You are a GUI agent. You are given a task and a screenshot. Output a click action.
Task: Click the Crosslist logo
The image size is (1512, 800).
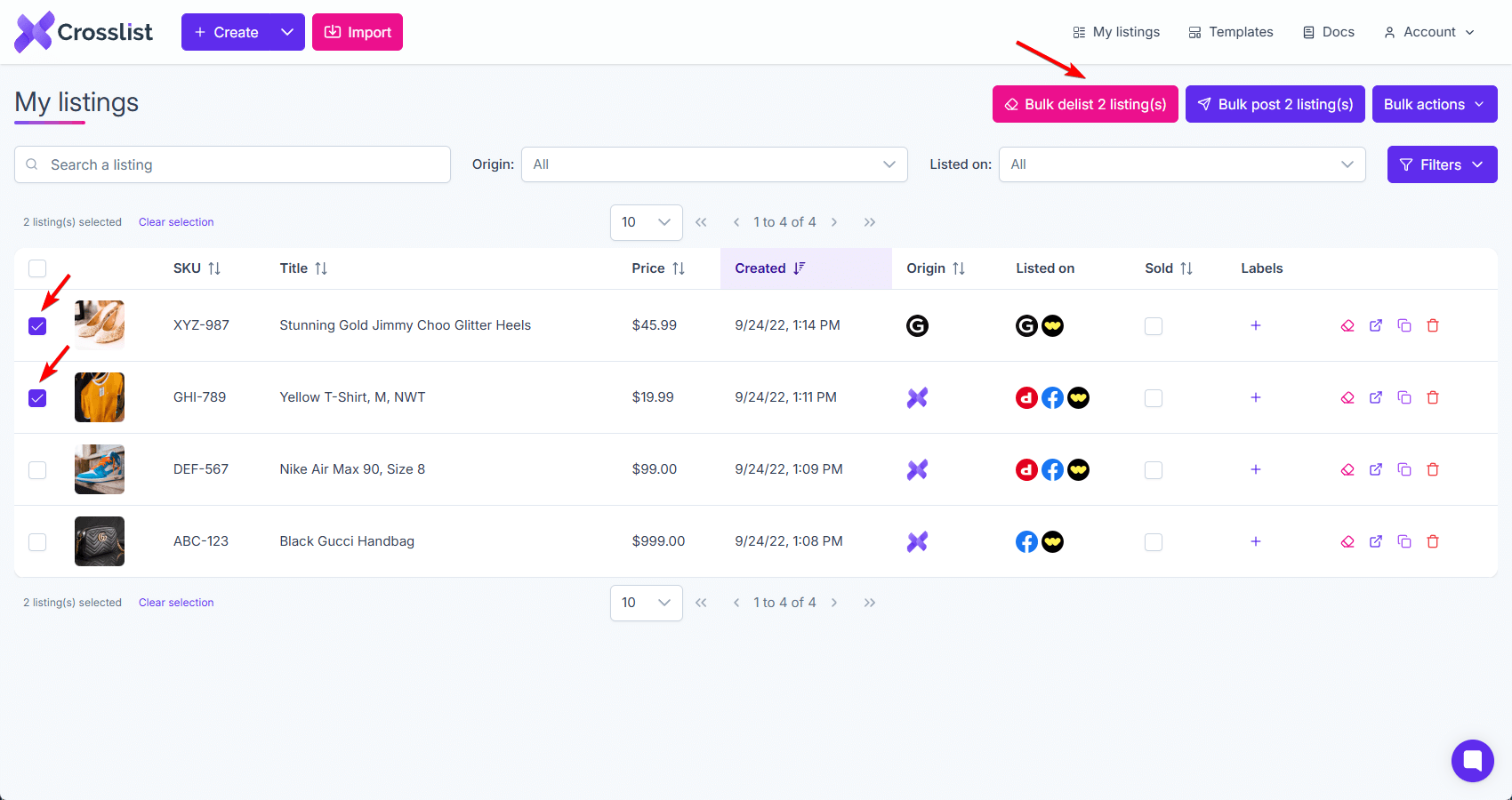click(x=84, y=32)
